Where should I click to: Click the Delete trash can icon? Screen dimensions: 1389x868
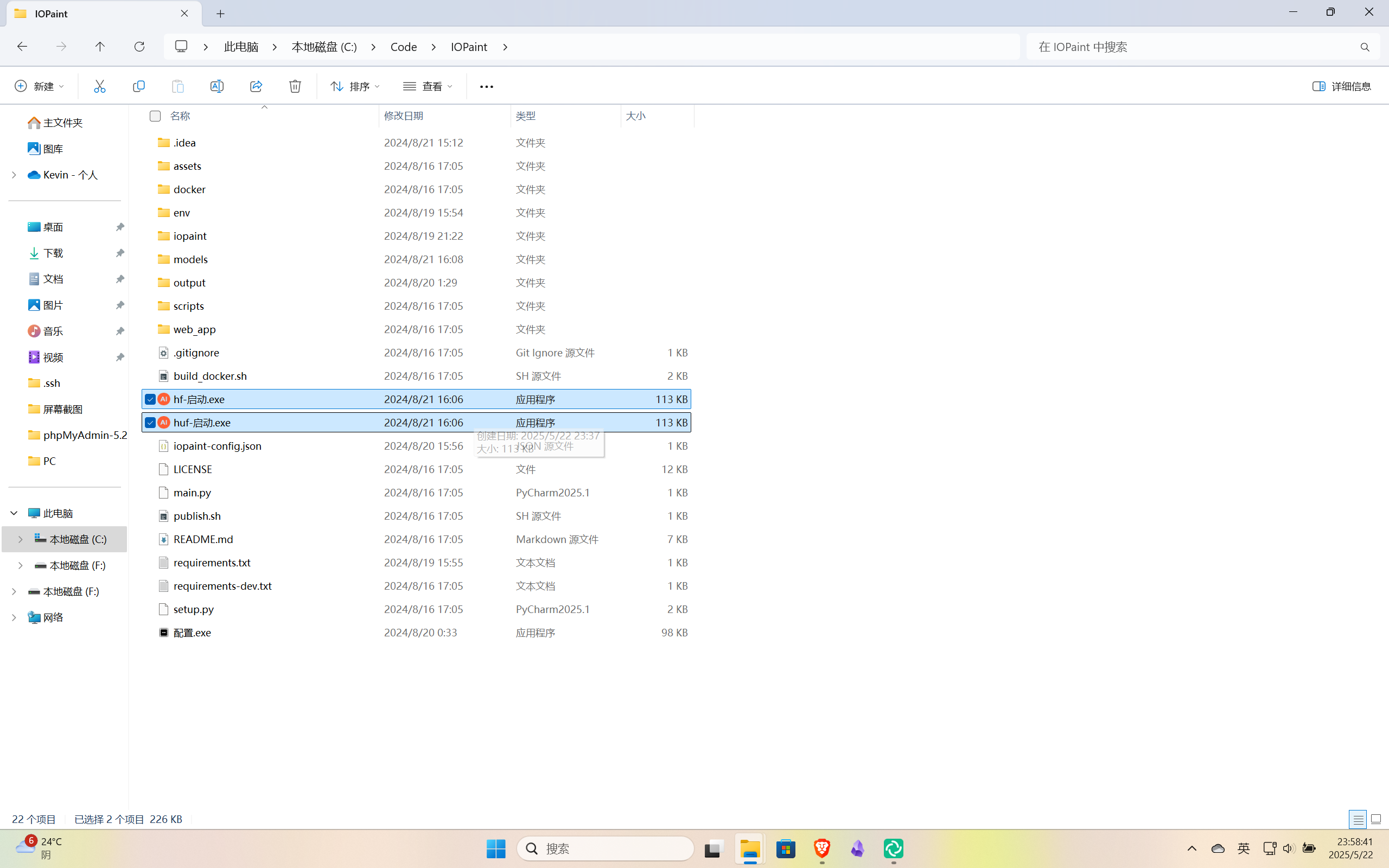tap(295, 86)
